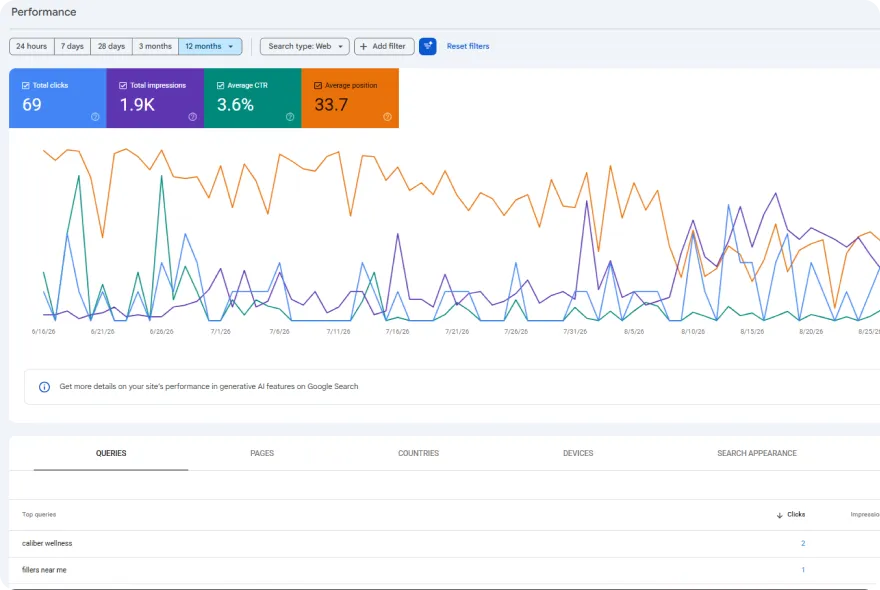Click the Performance page heading

point(44,12)
